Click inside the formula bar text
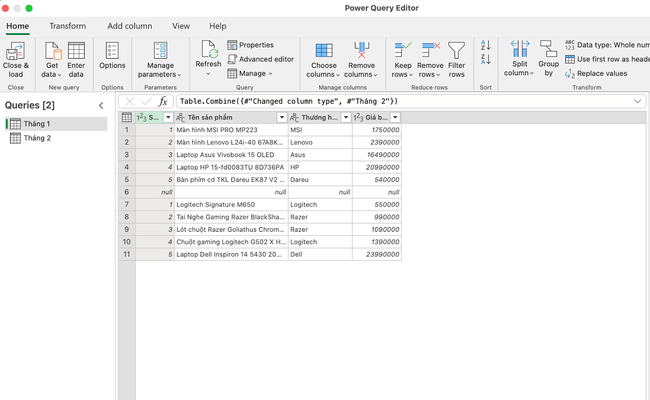Viewport: 650px width, 400px height. 400,101
